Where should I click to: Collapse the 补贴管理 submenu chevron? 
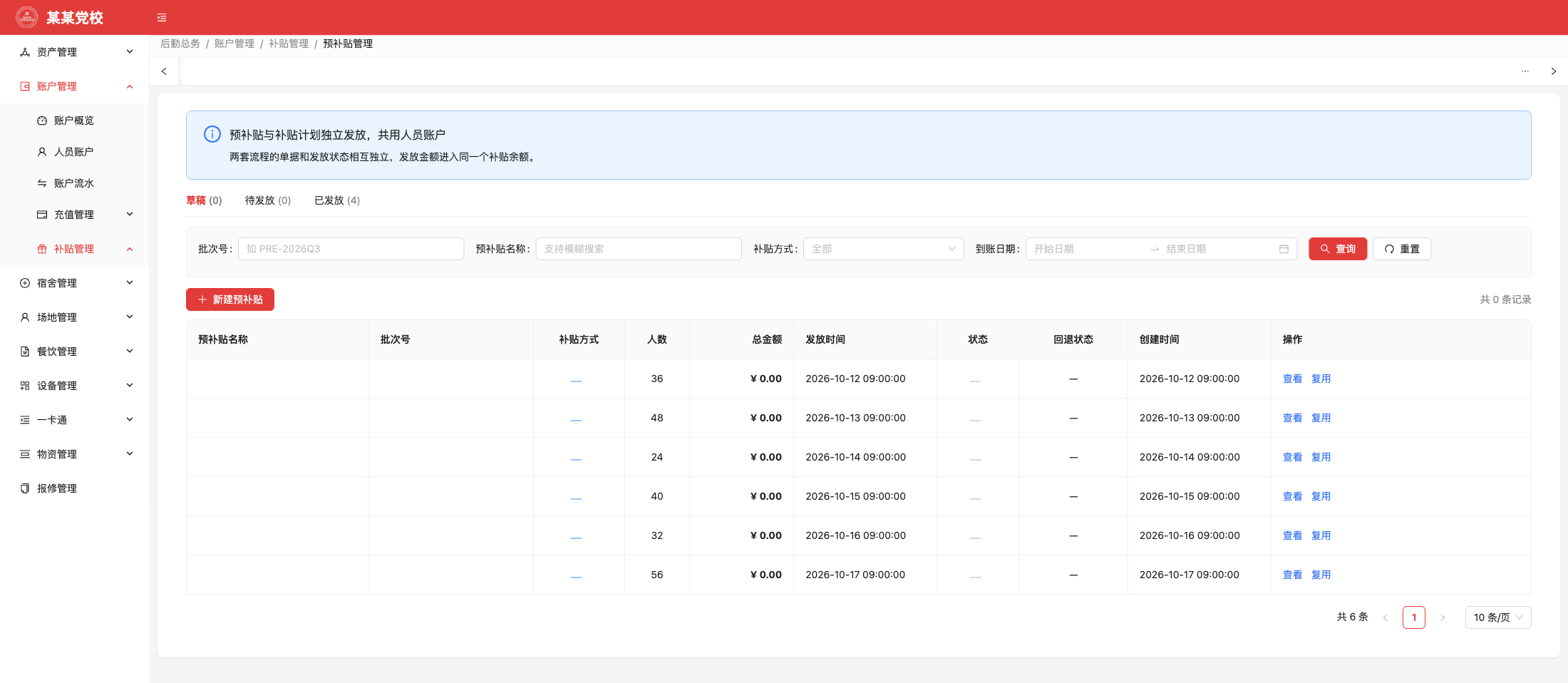[130, 249]
